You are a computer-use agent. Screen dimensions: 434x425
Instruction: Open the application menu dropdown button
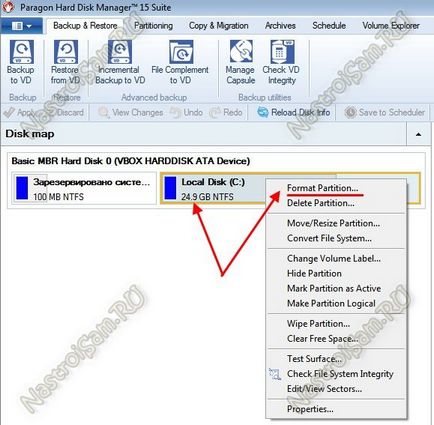coord(21,26)
